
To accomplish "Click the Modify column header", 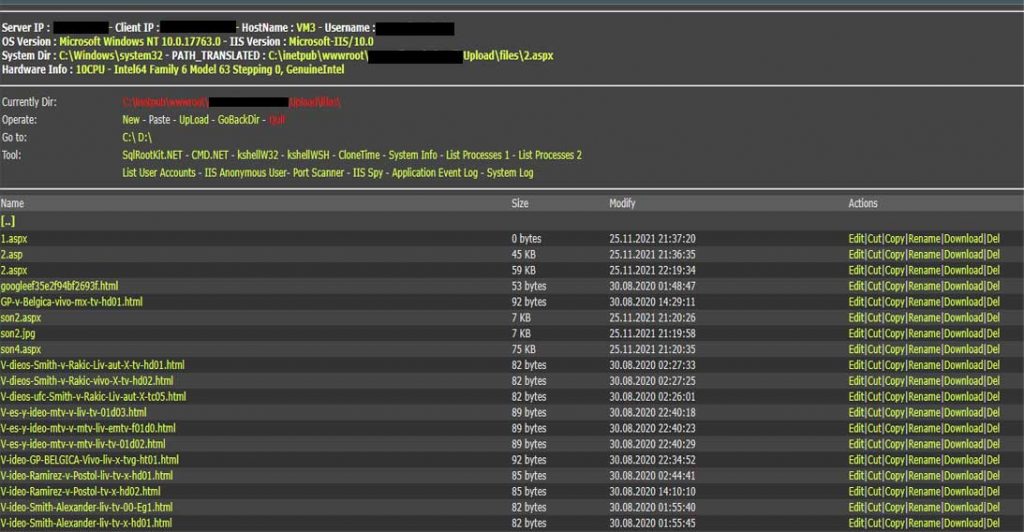I will (x=622, y=203).
